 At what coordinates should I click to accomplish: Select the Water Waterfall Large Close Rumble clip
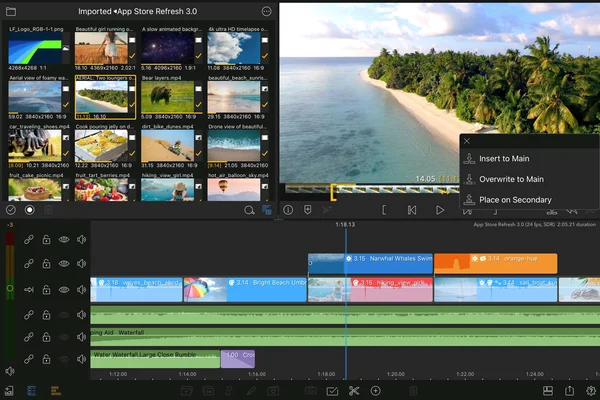click(x=155, y=359)
